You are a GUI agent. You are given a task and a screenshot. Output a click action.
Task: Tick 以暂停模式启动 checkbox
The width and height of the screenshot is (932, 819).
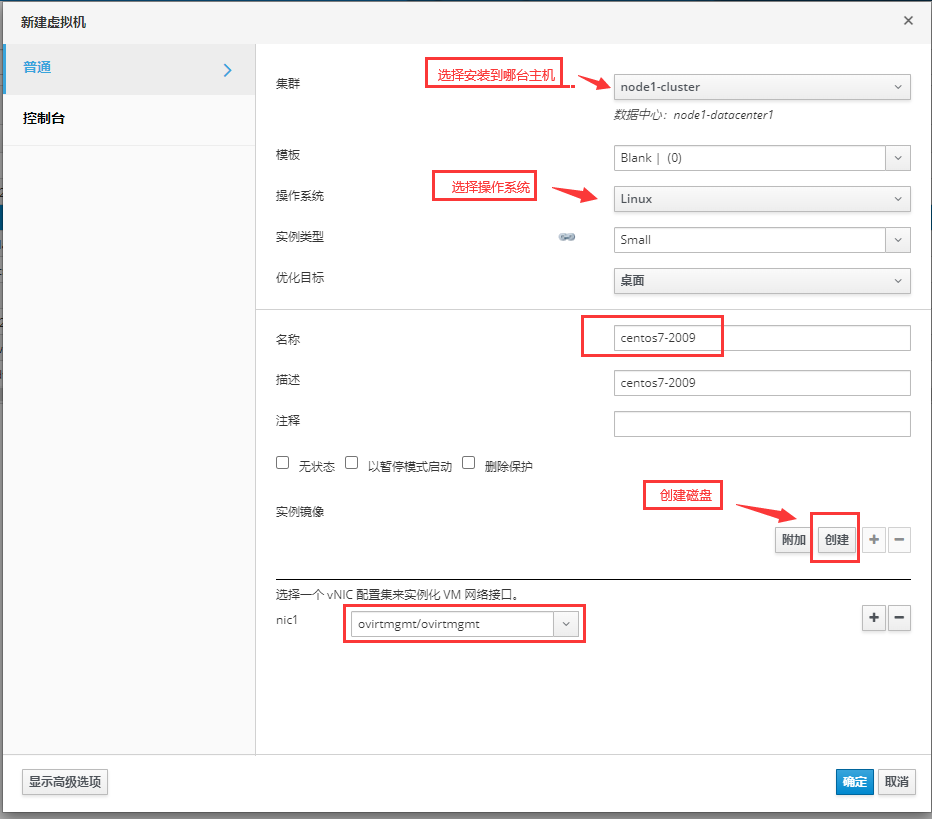[352, 462]
